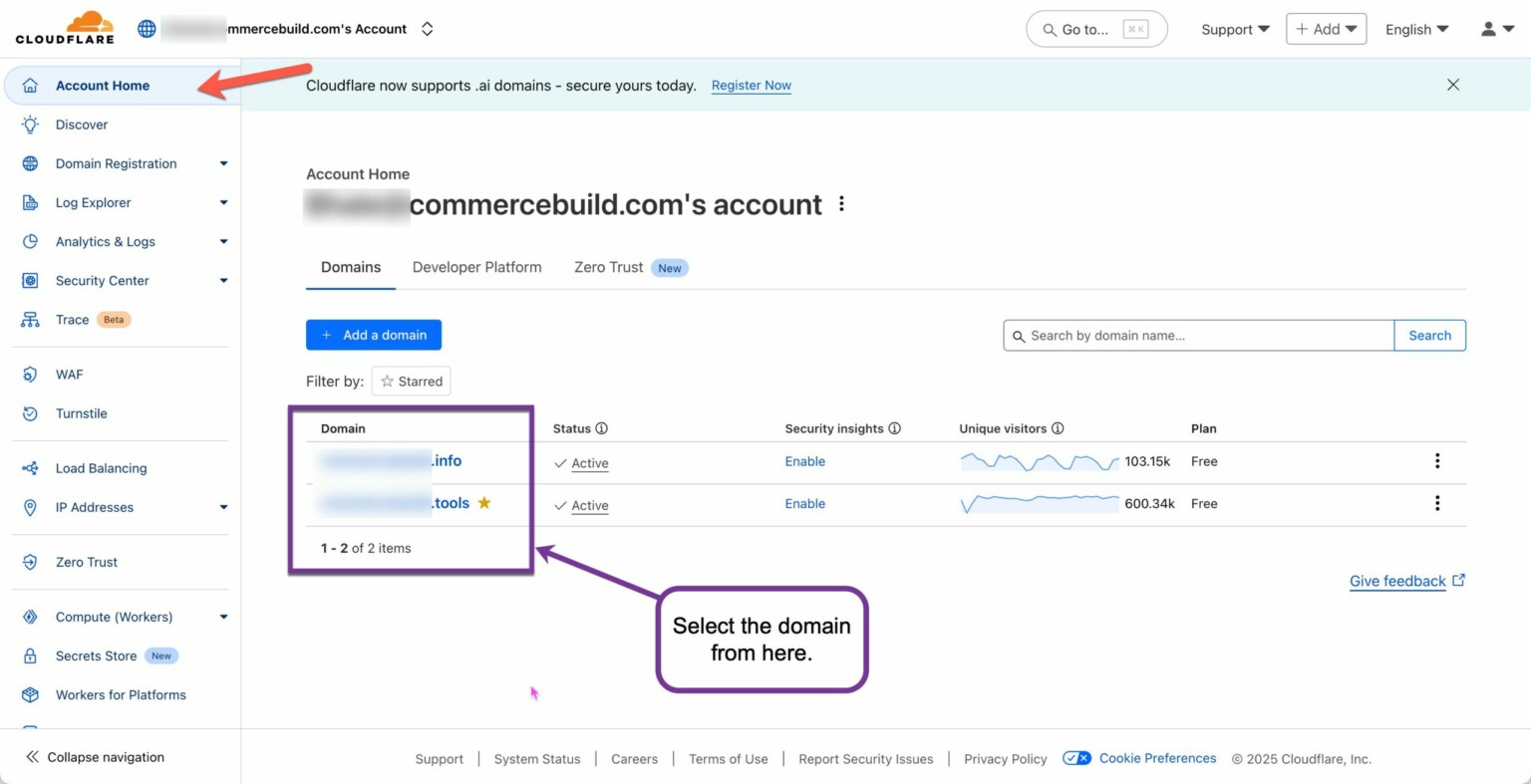
Task: Open the English language dropdown
Action: point(1415,29)
